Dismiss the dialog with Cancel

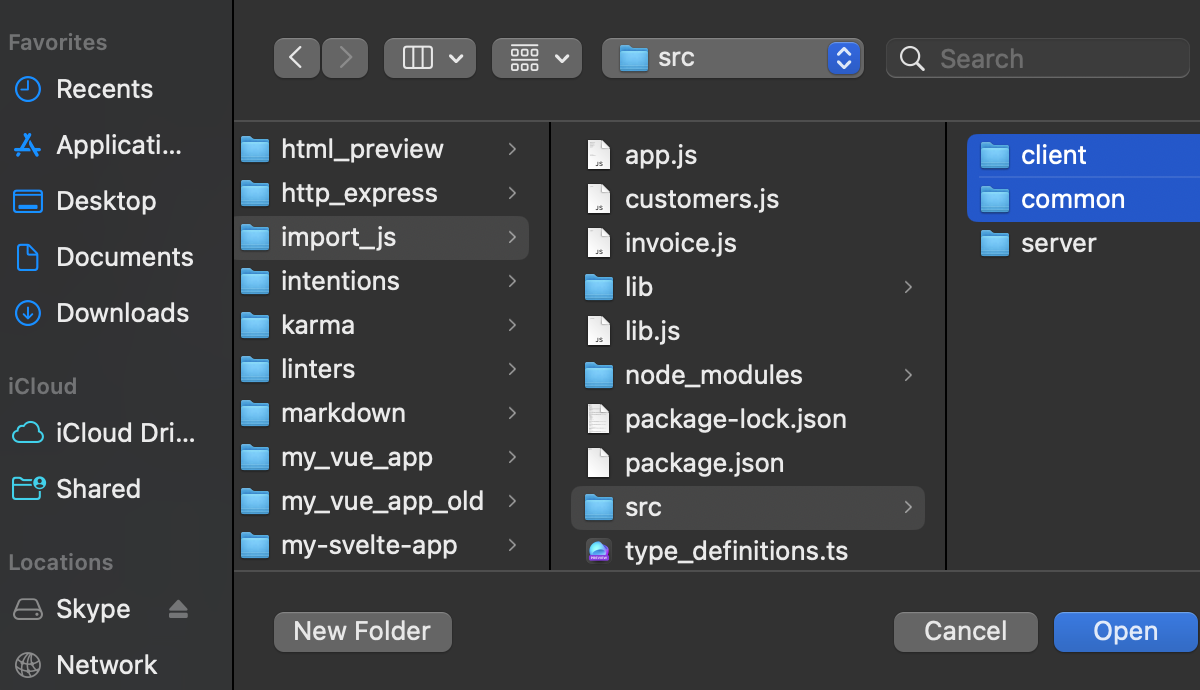965,631
